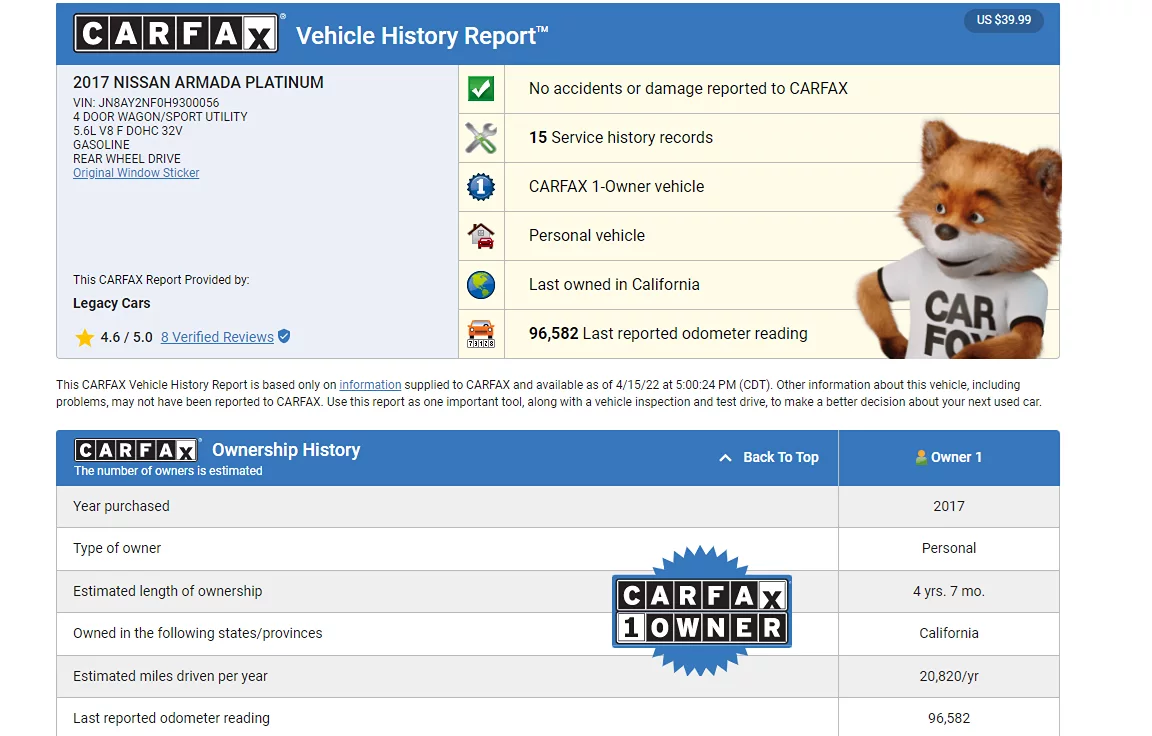Screen dimensions: 1152x736
Task: Follow the 'information' link in disclaimer
Action: click(x=370, y=385)
